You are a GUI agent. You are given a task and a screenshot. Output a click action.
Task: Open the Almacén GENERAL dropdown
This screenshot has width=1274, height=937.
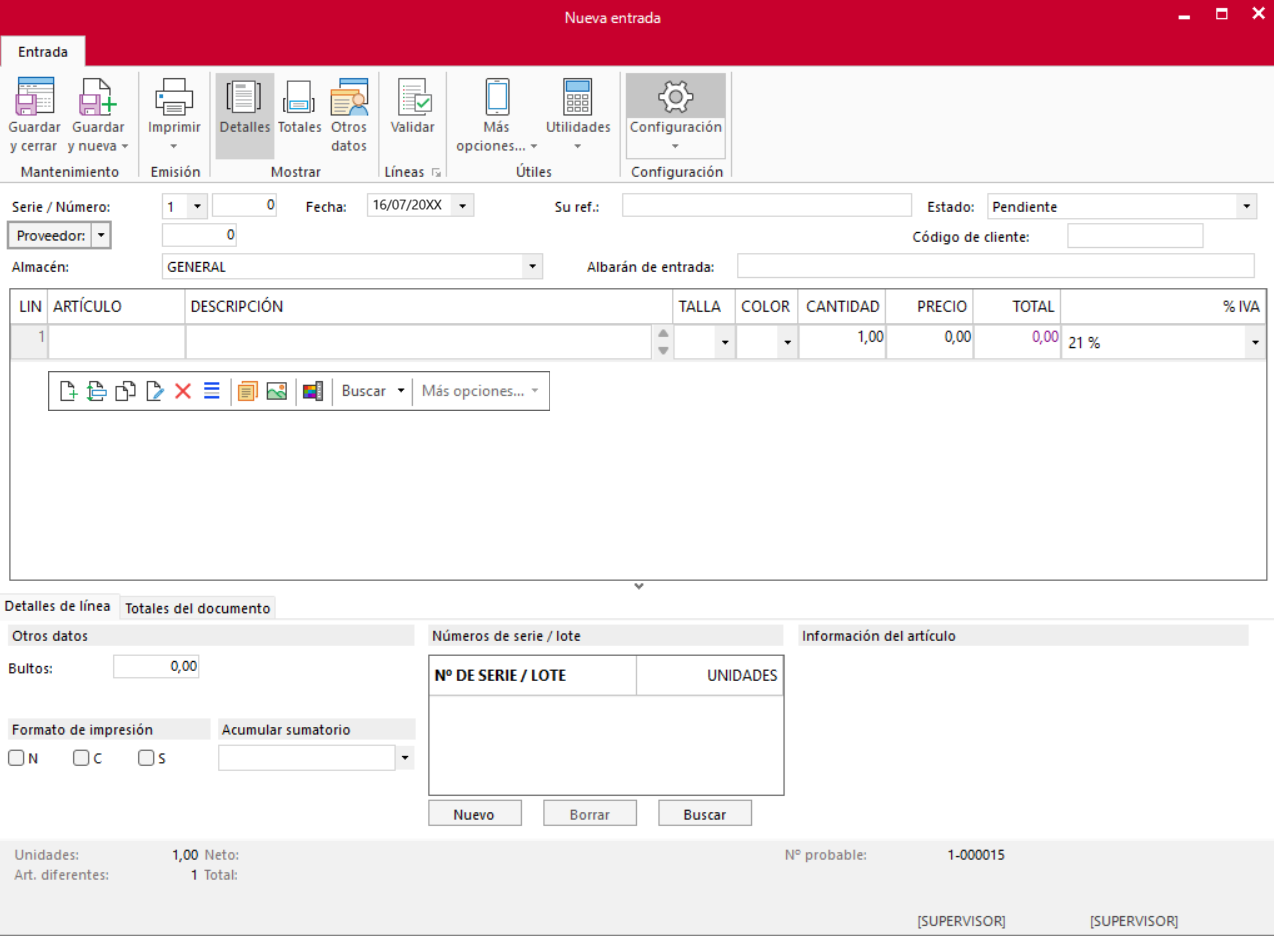point(533,267)
